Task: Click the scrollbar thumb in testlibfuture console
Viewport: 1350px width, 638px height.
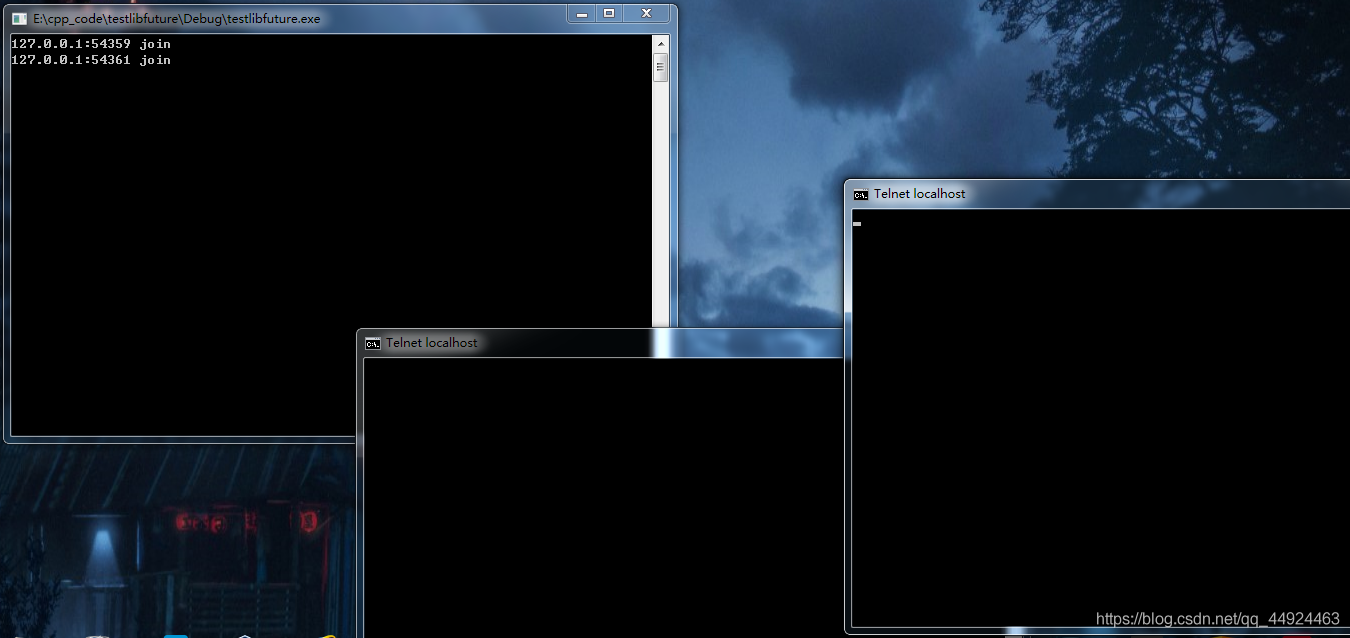Action: tap(660, 68)
